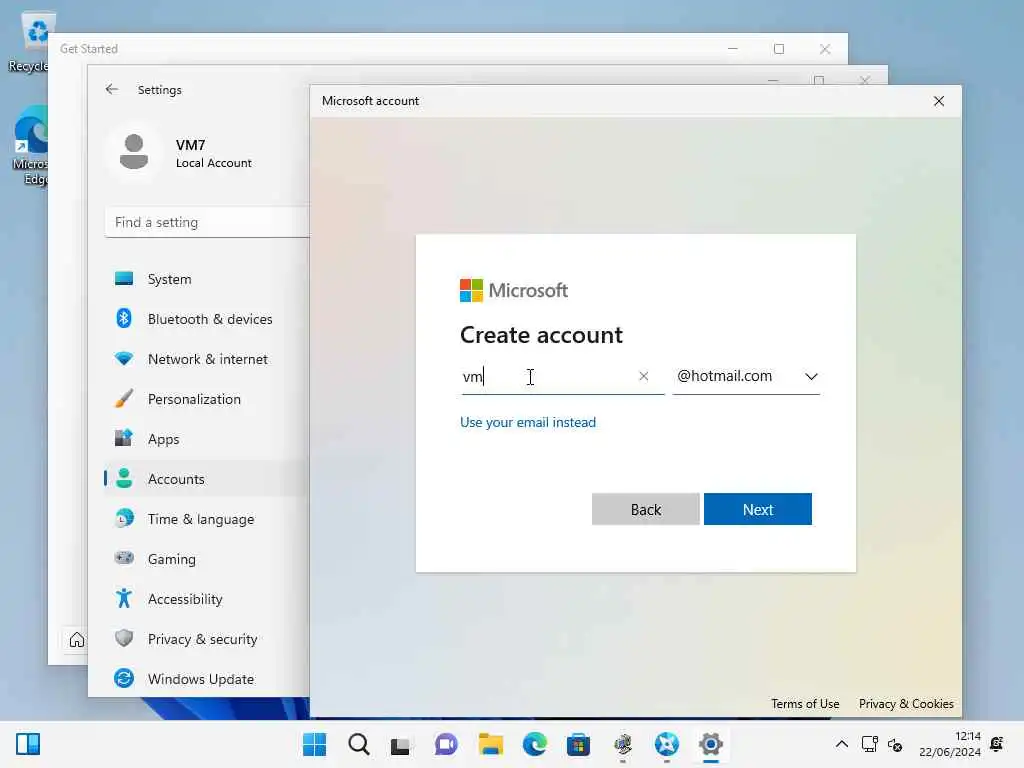Open the notification bell icon

point(997,744)
